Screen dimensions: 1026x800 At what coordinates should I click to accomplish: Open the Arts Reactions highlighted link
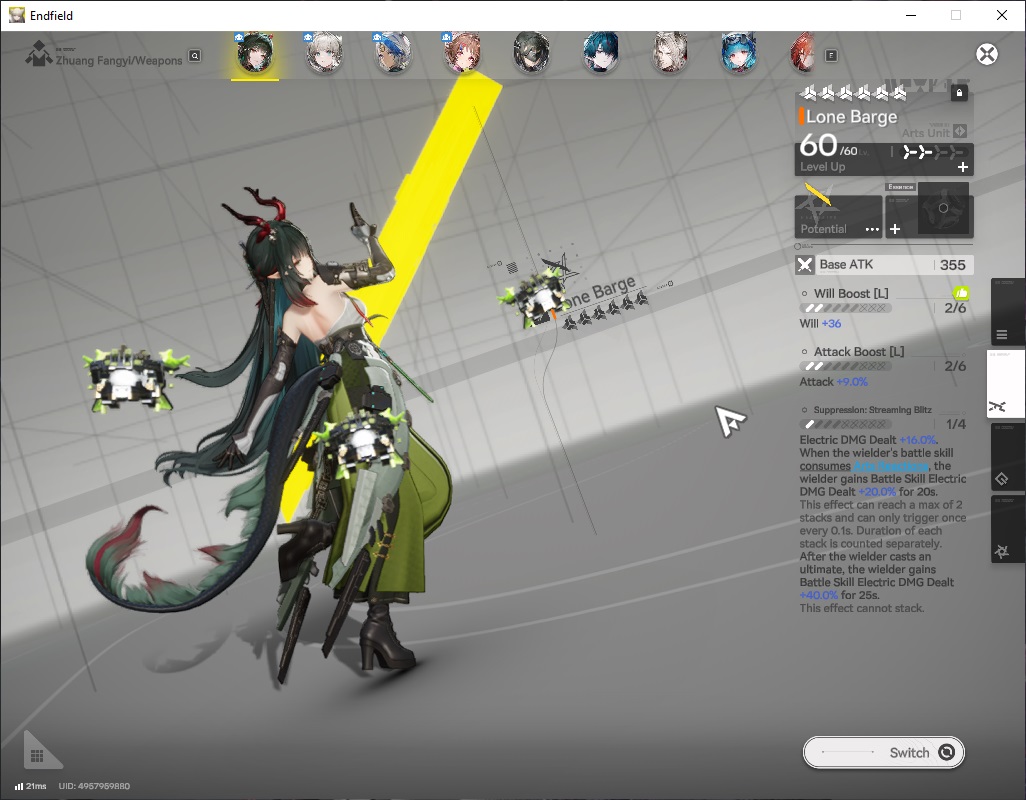click(x=891, y=466)
